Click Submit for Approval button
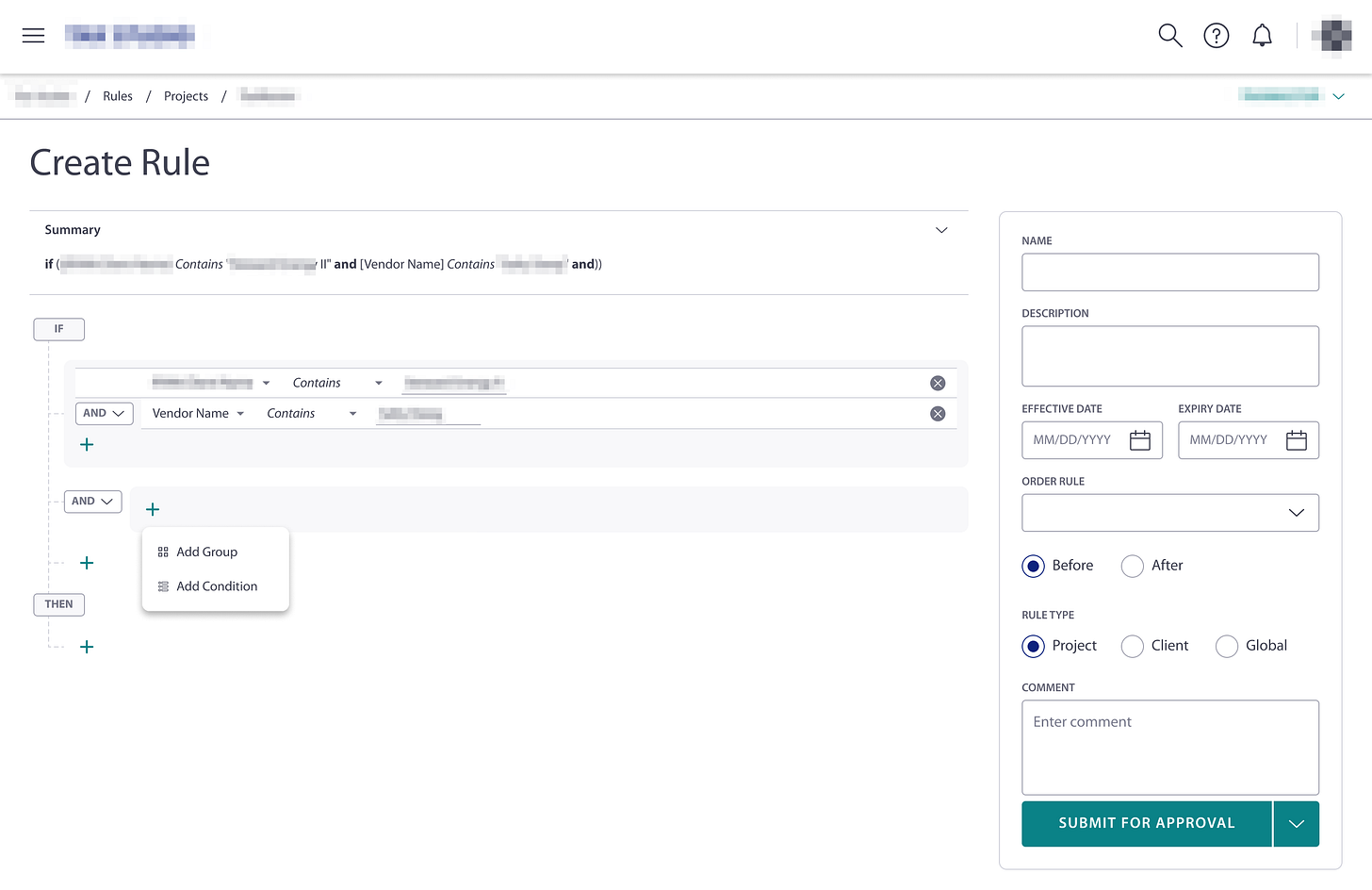Screen dimensions: 1372x890 [x=1147, y=824]
